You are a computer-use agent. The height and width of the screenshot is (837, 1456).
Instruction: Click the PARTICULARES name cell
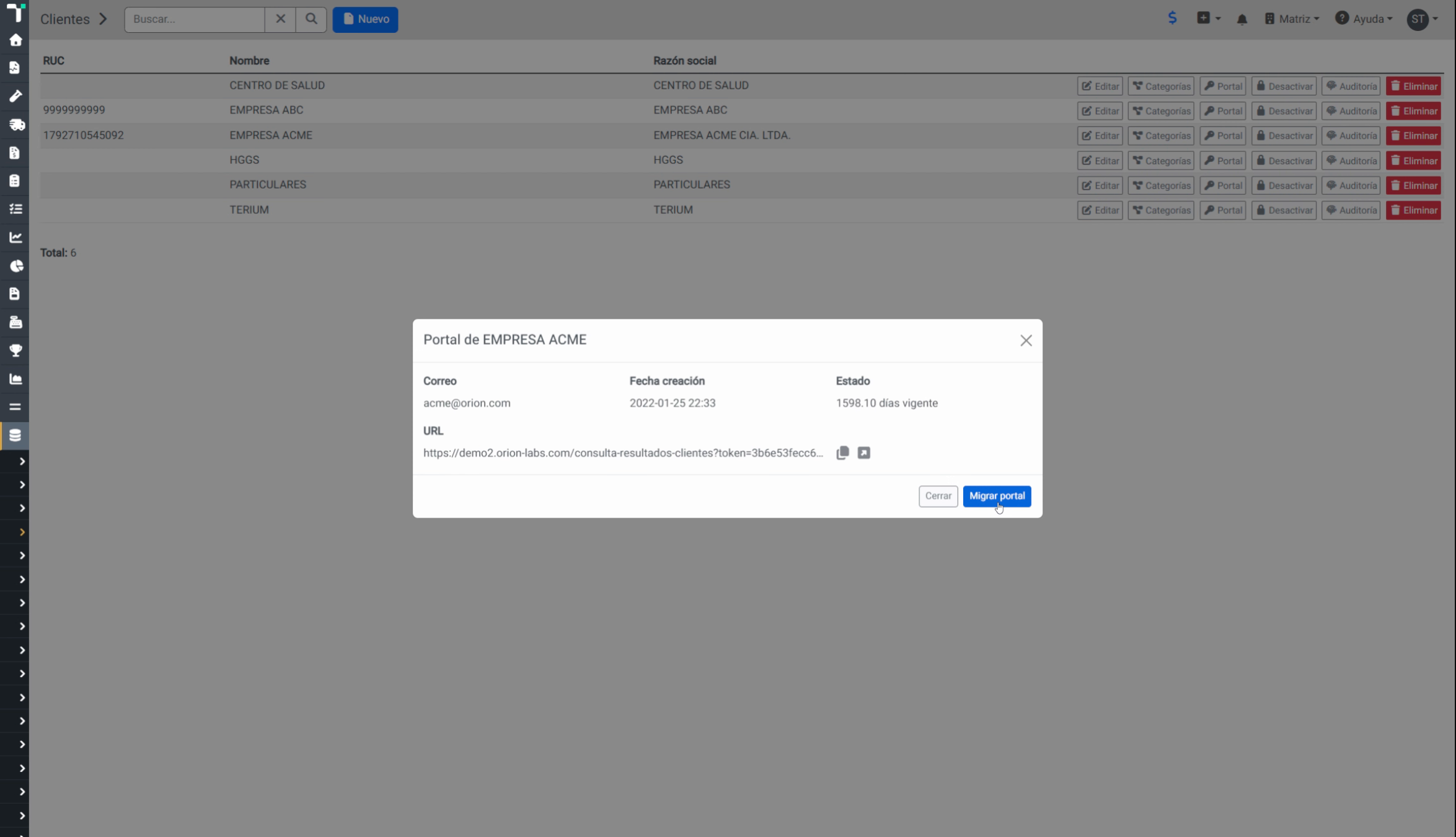(268, 185)
